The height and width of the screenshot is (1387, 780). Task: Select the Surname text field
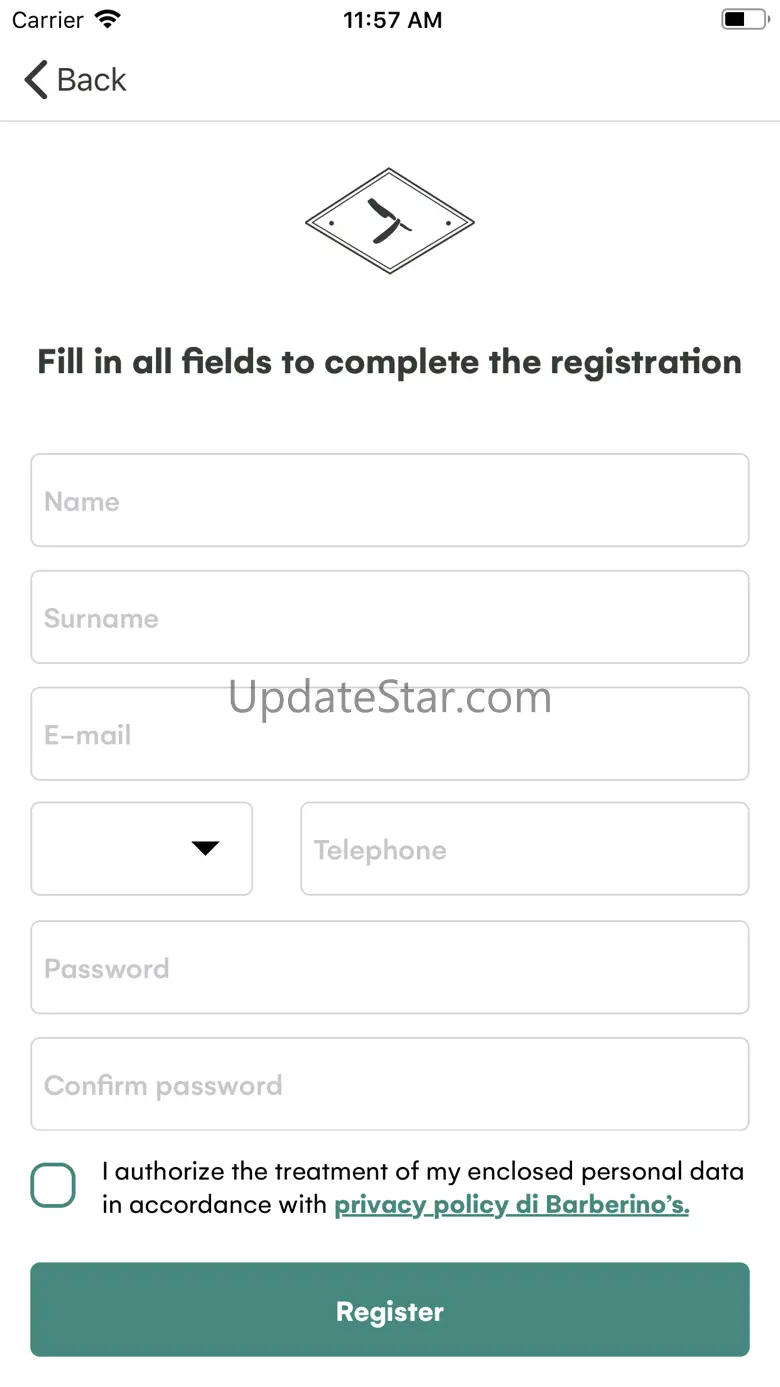(x=390, y=617)
